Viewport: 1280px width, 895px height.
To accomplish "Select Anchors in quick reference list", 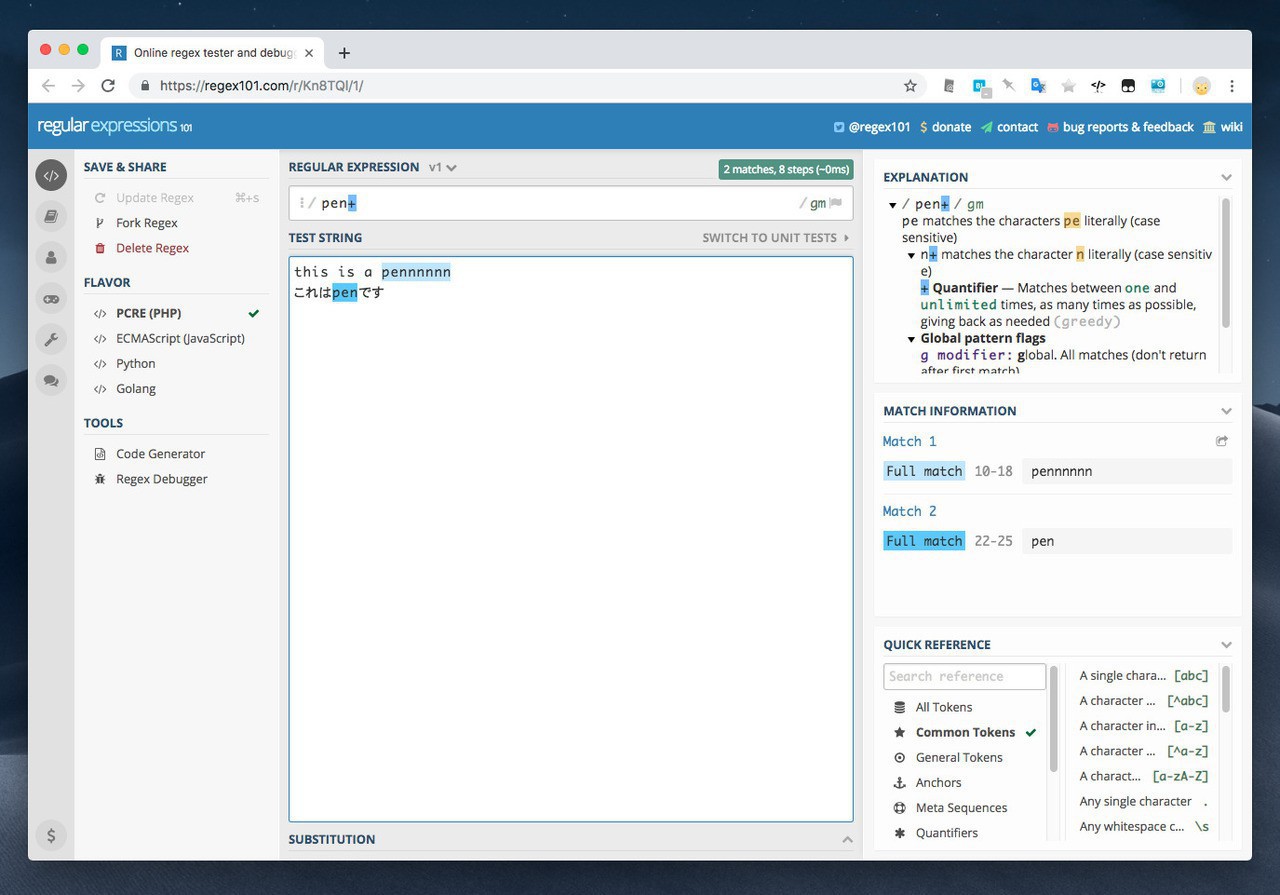I will tap(938, 782).
